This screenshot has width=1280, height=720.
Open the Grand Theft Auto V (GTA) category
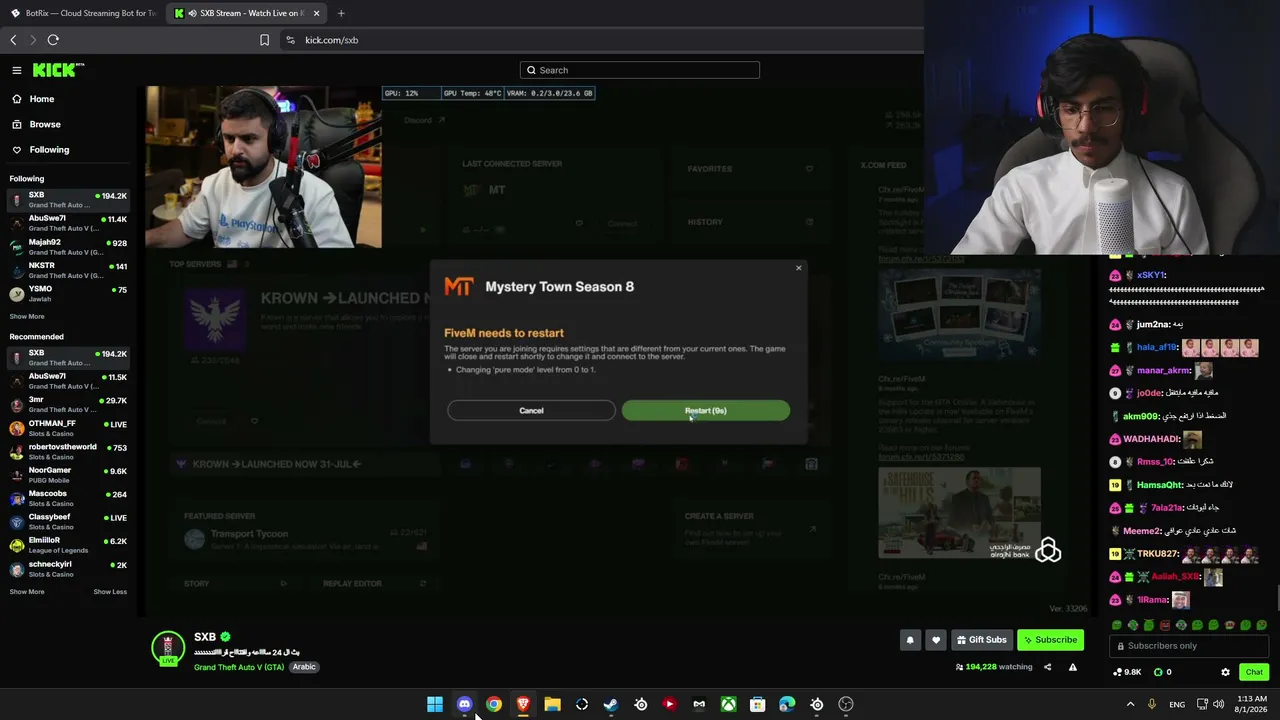pos(239,667)
